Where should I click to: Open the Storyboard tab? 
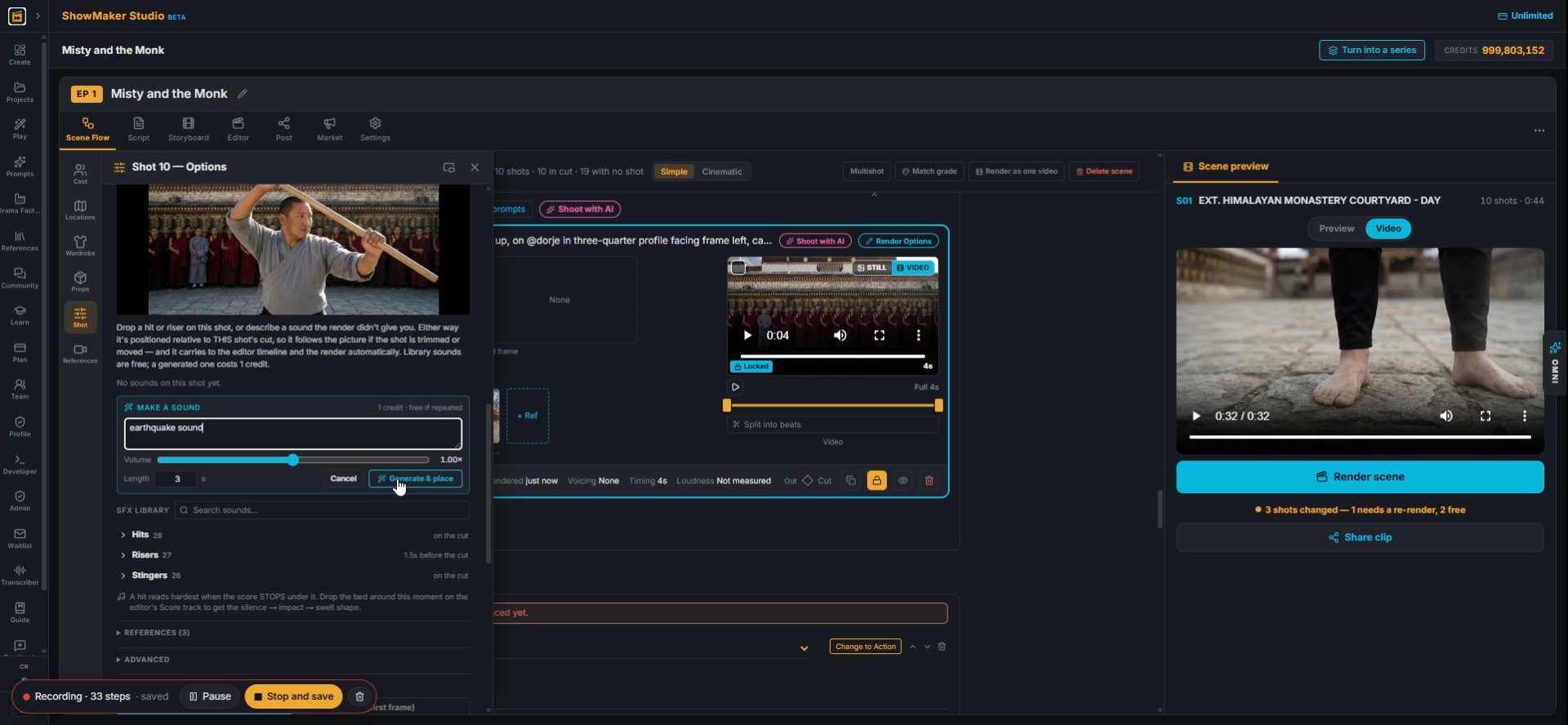point(189,129)
